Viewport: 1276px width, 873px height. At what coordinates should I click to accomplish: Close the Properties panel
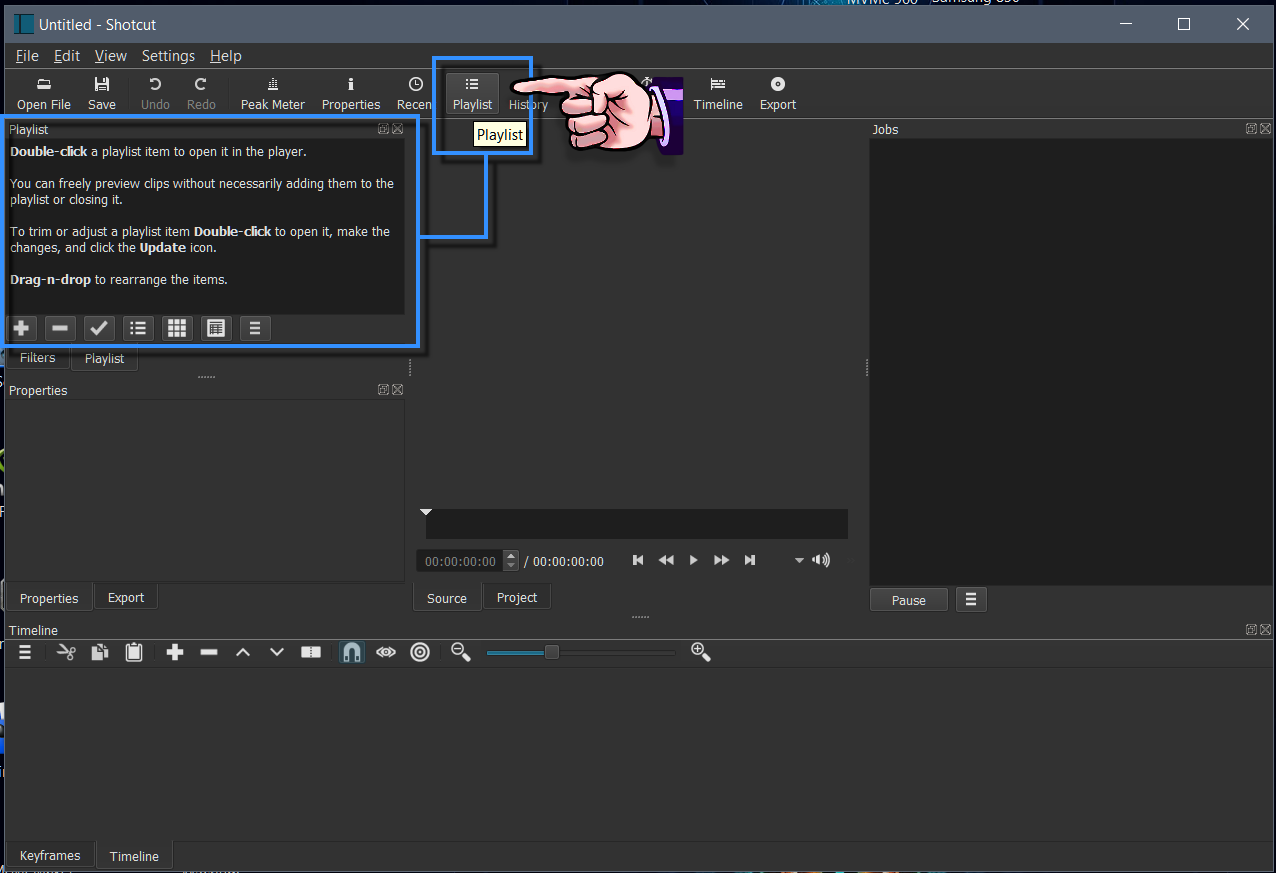pos(398,390)
